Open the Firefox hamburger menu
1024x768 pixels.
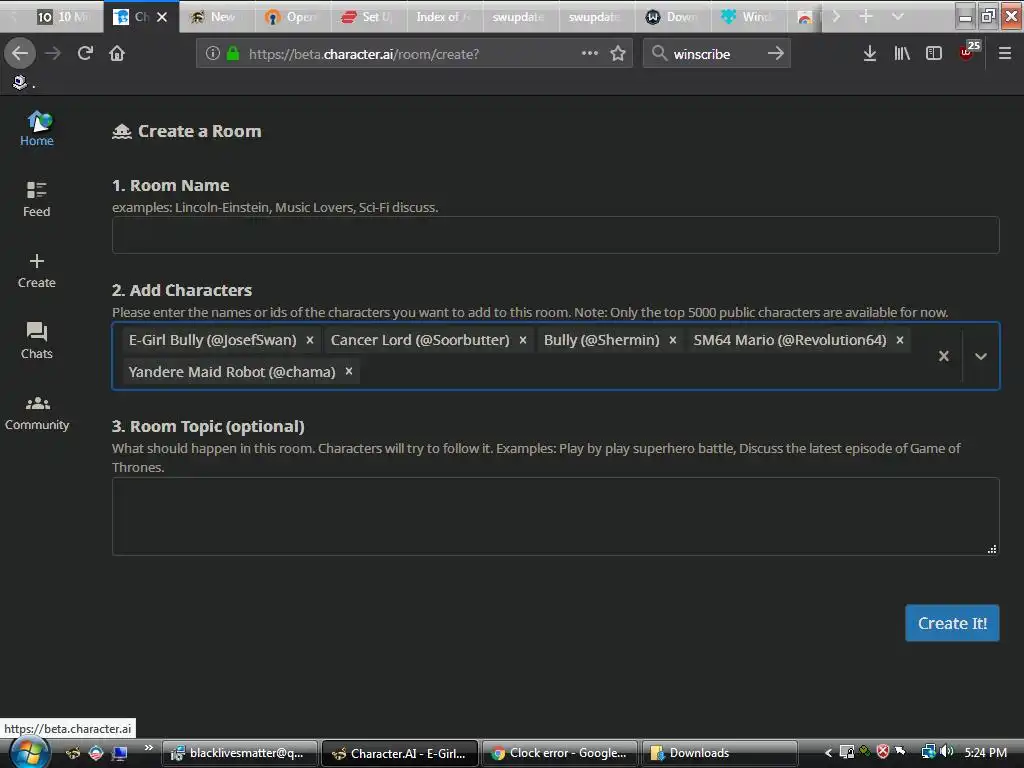1005,54
